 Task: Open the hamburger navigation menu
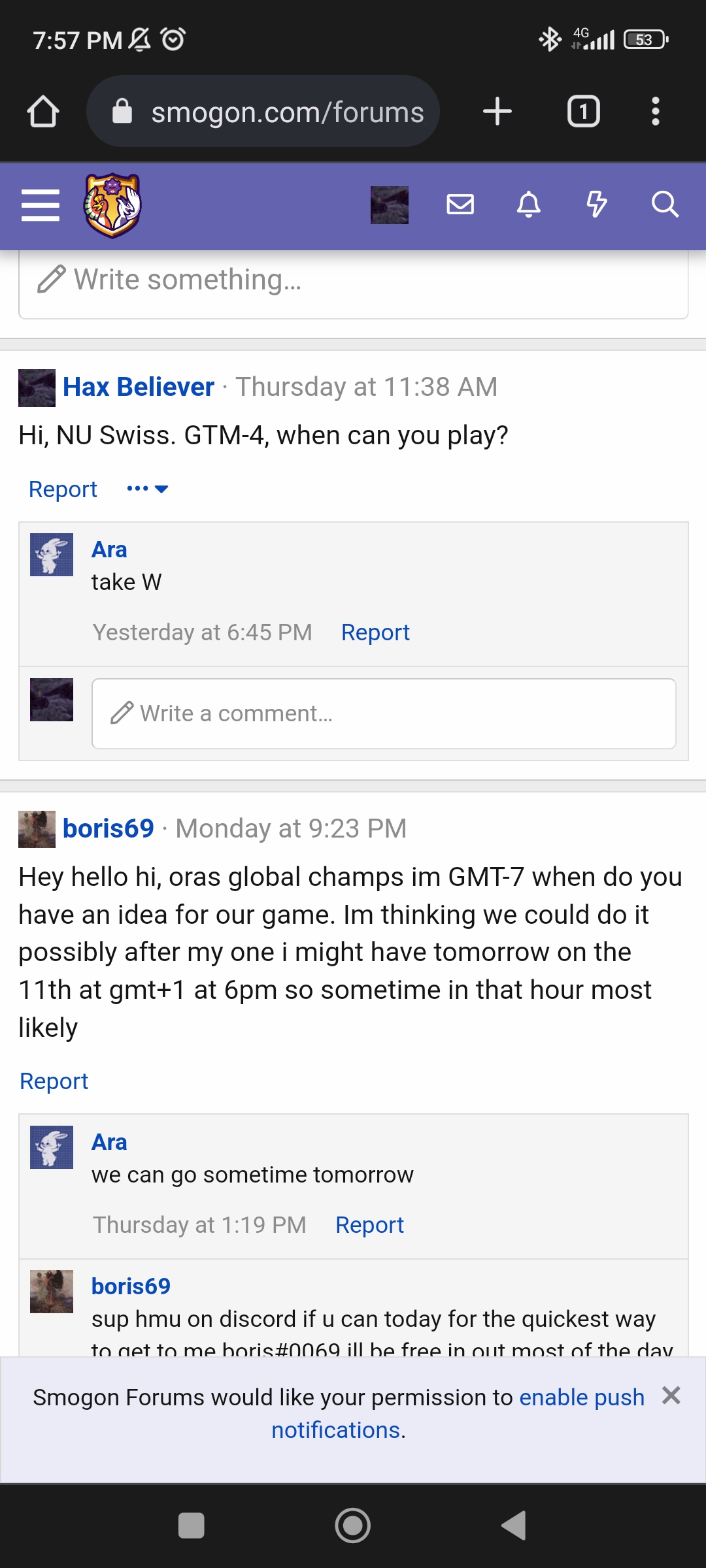41,205
